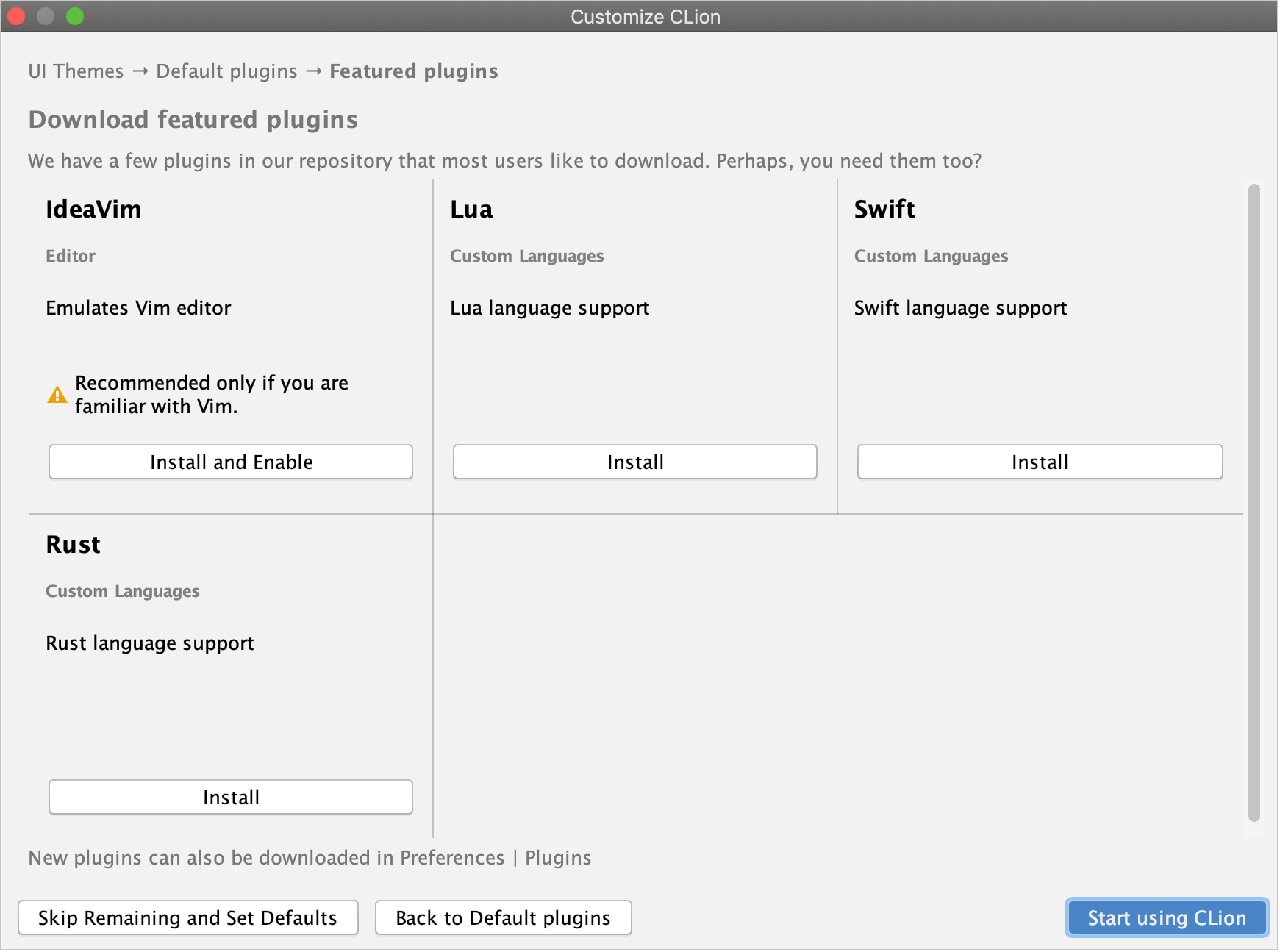
Task: Click the Swift plugin title
Action: (x=884, y=210)
